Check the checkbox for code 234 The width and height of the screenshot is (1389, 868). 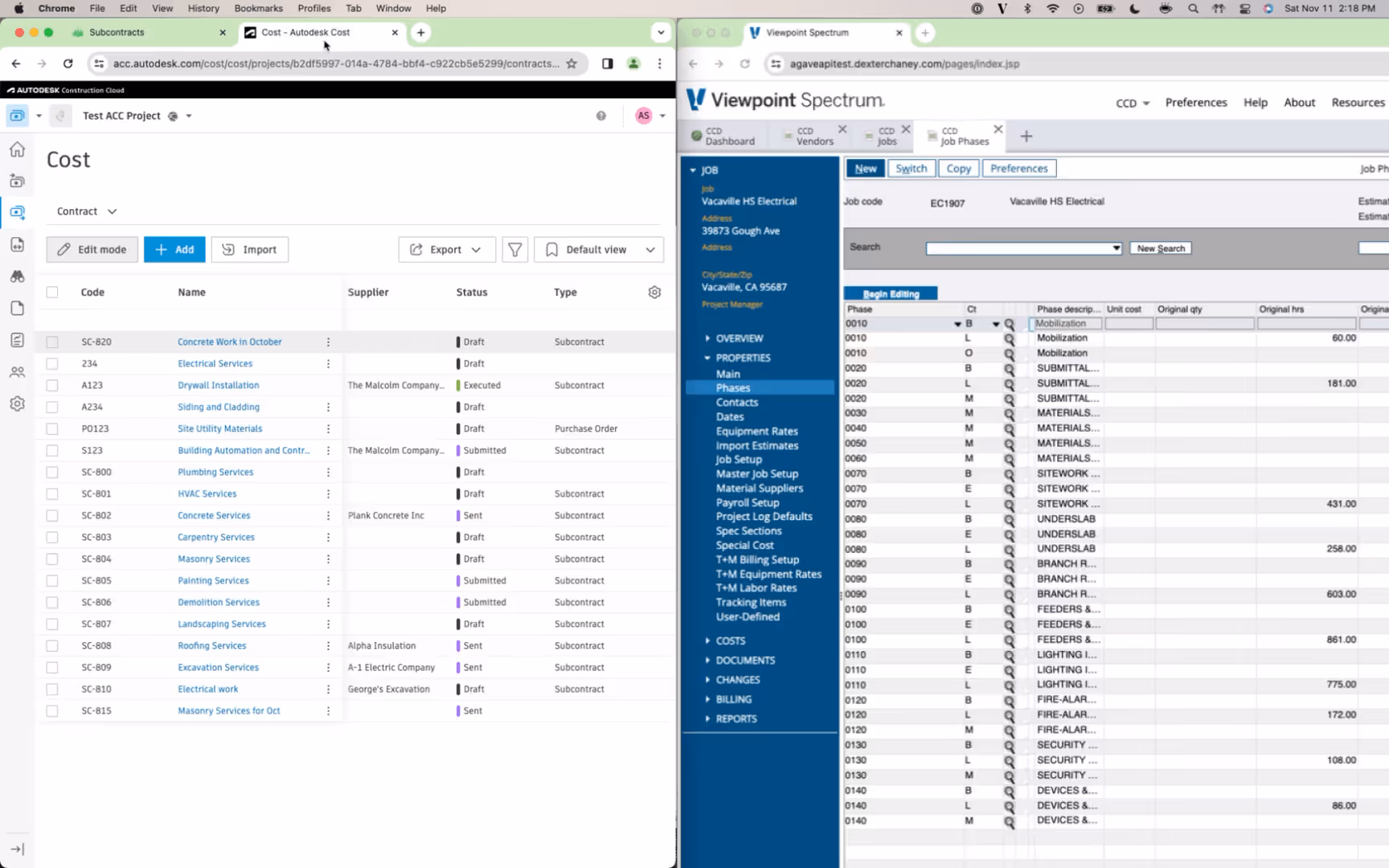click(52, 363)
